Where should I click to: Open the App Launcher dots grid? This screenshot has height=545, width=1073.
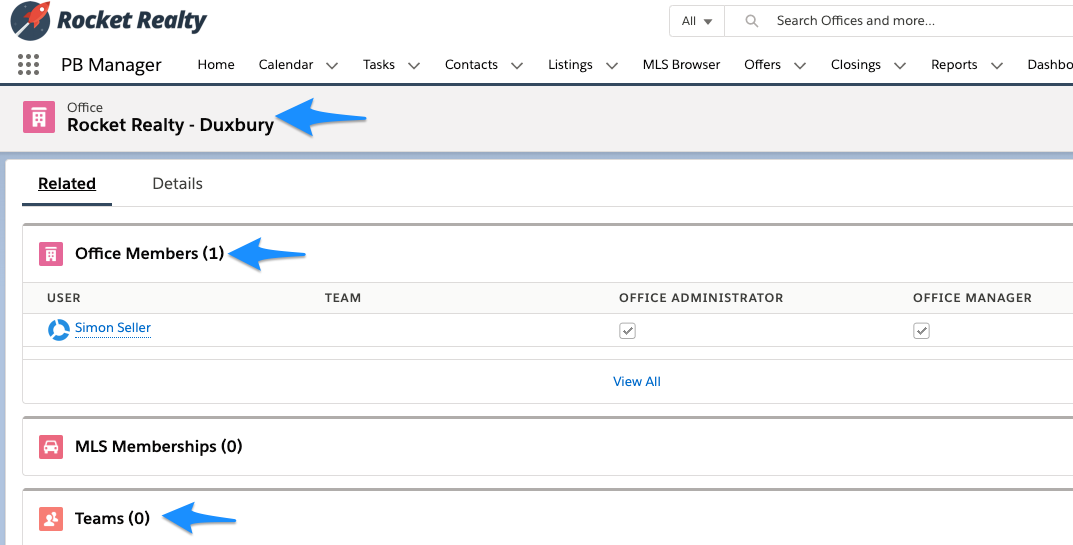pos(28,64)
